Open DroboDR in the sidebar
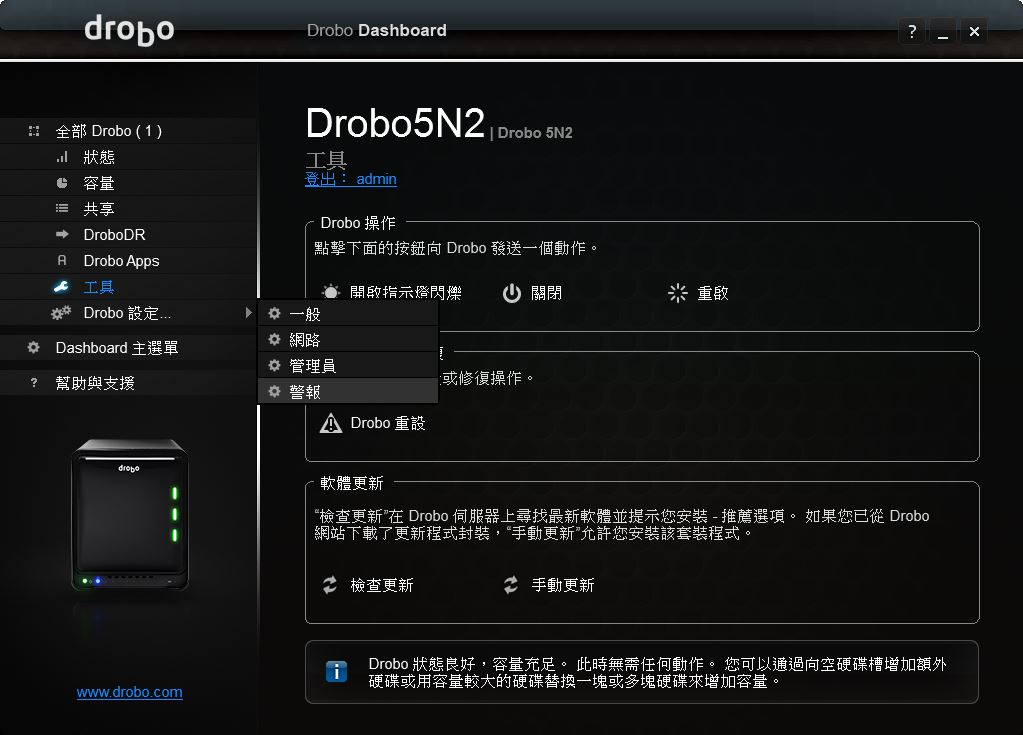 click(x=114, y=235)
